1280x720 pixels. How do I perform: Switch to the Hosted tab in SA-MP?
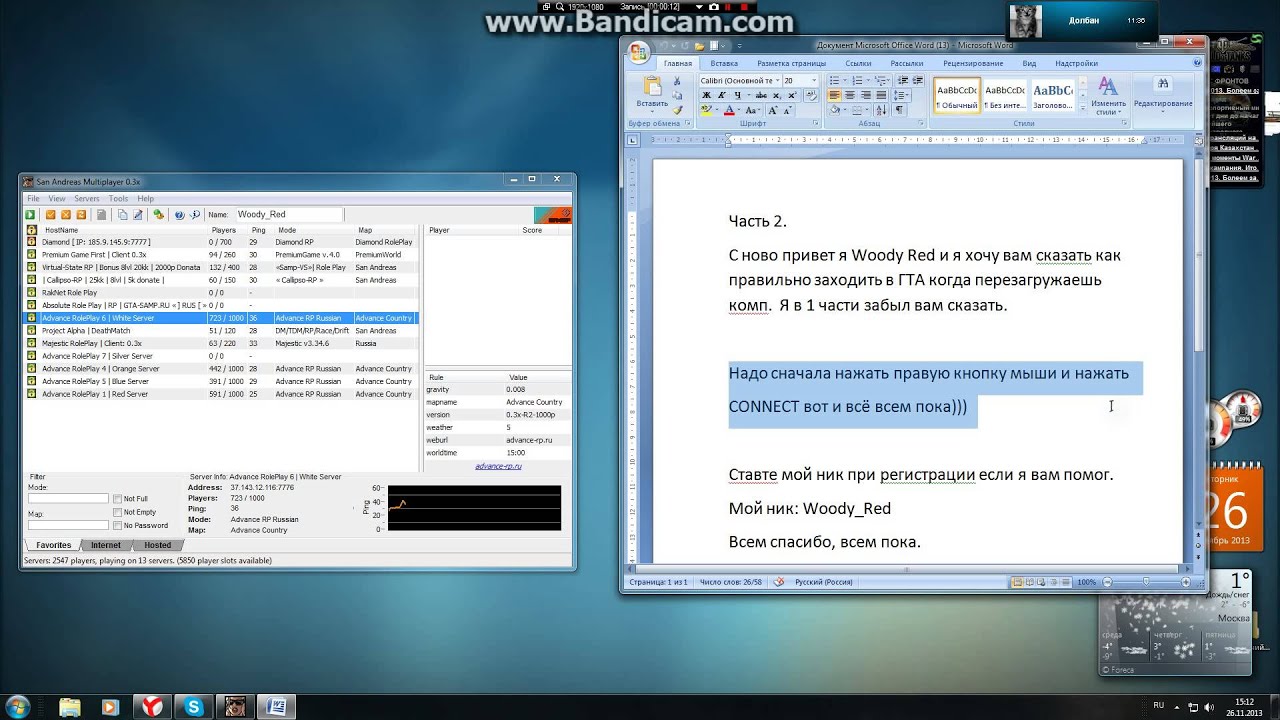click(x=158, y=545)
